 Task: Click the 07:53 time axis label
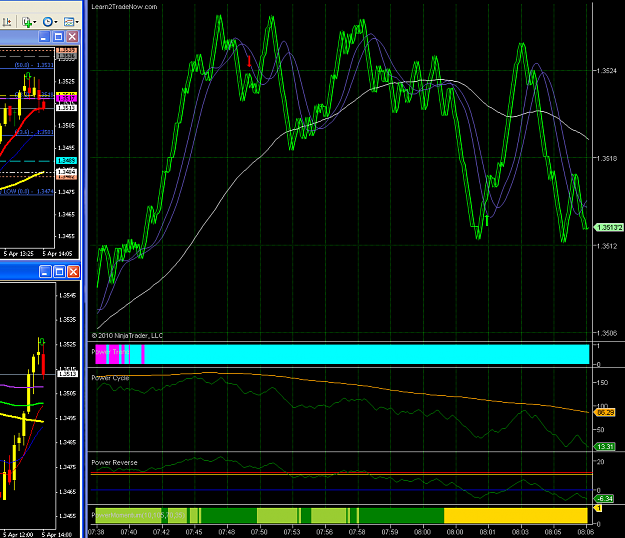pos(292,532)
